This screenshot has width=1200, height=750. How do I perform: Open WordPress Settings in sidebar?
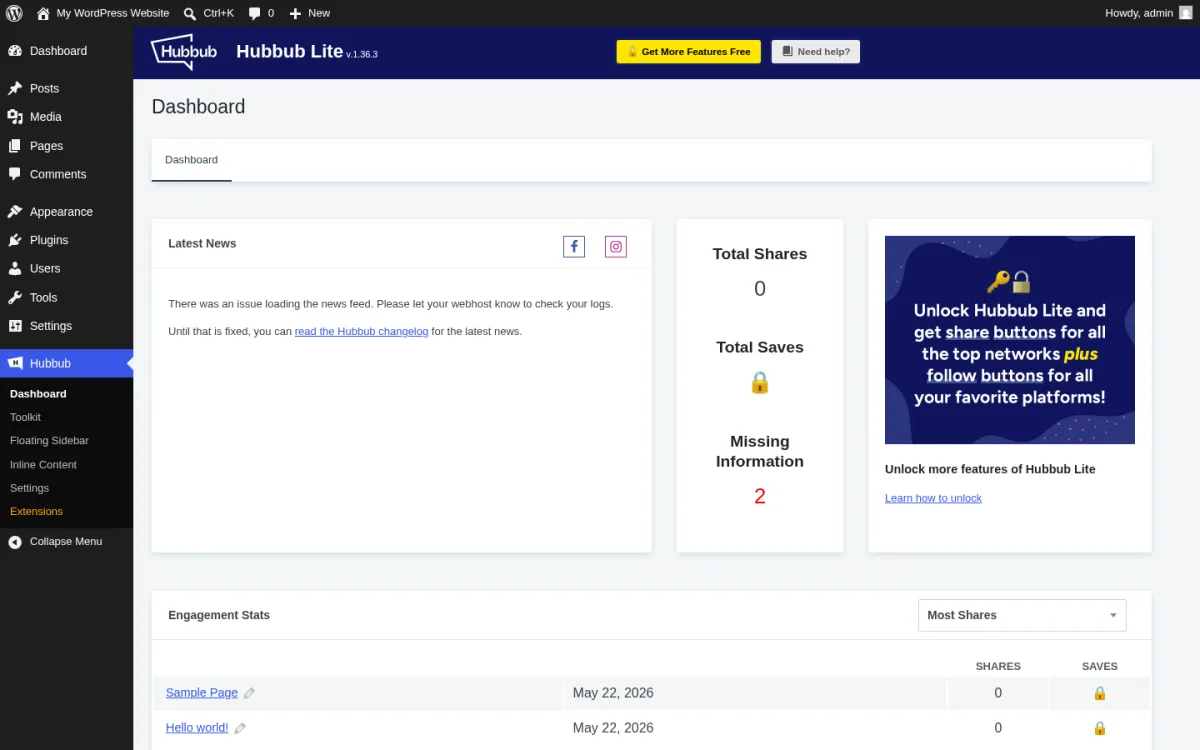point(66,326)
